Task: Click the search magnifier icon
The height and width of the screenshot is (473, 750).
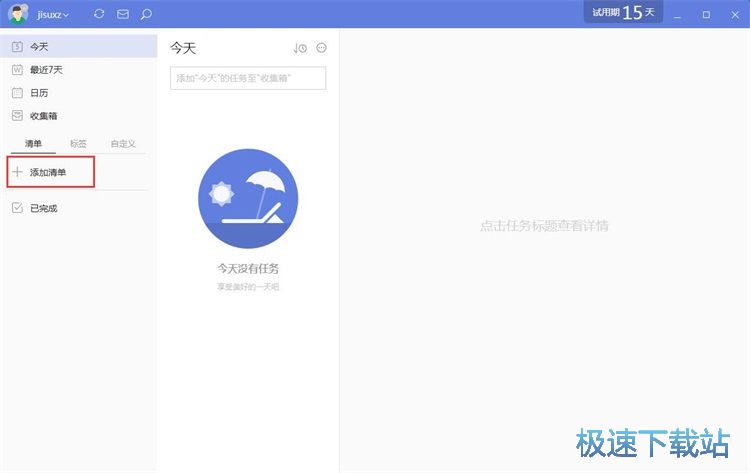Action: point(146,14)
